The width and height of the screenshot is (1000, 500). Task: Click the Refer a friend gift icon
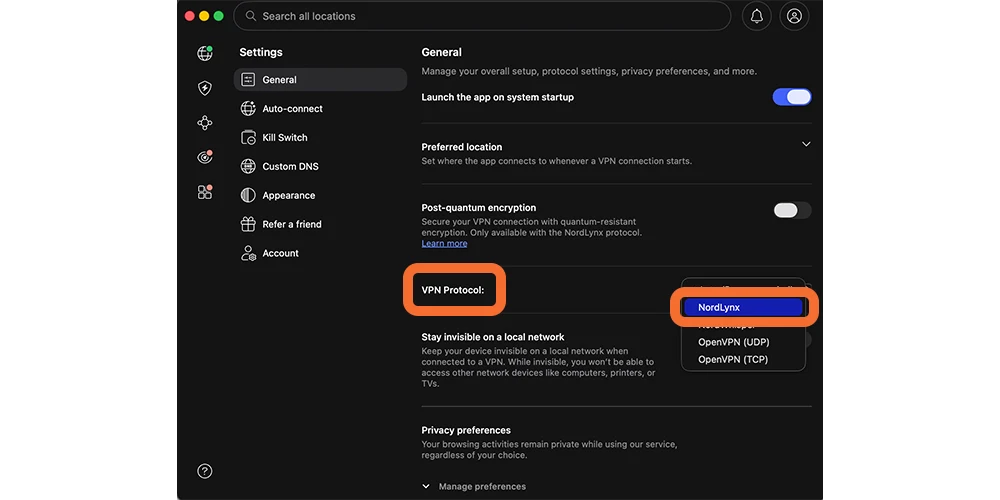click(x=248, y=224)
